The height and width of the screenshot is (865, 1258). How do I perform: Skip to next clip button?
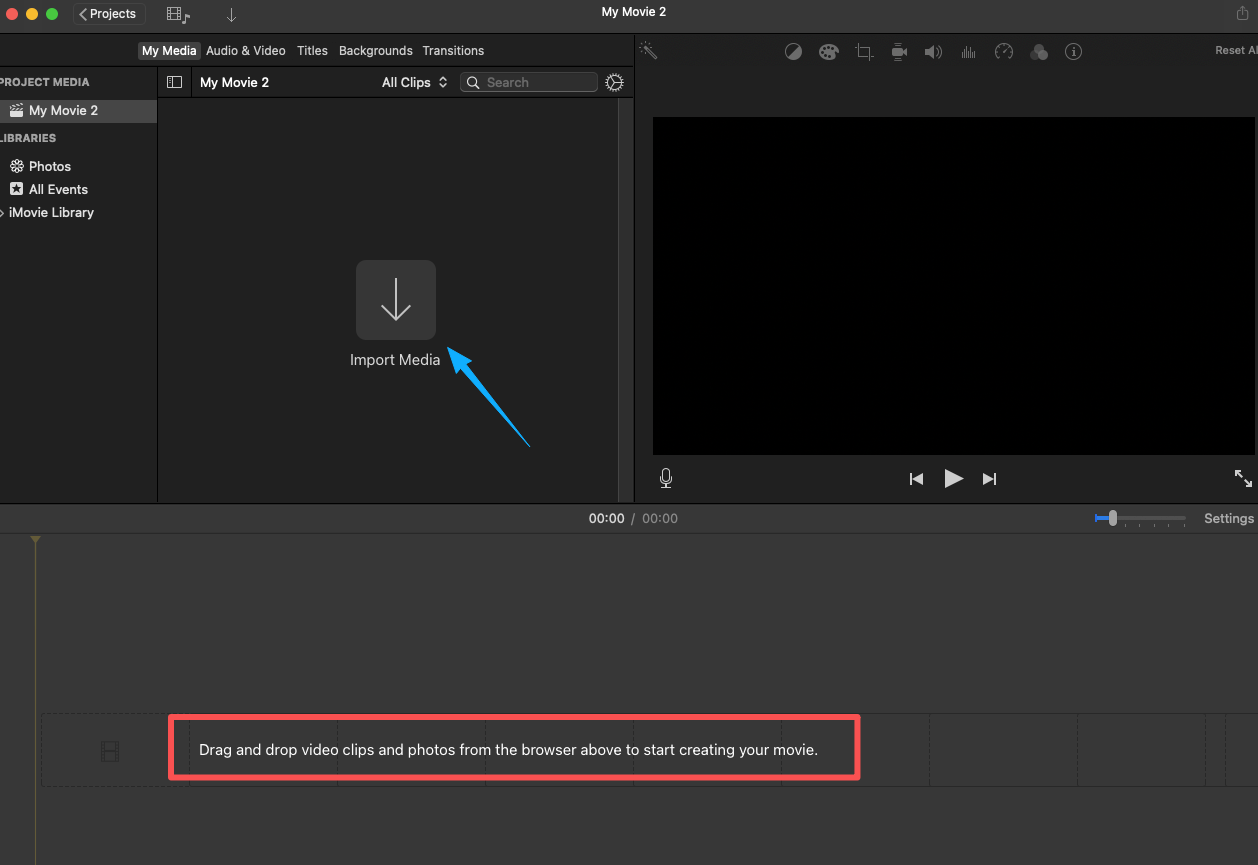coord(989,479)
